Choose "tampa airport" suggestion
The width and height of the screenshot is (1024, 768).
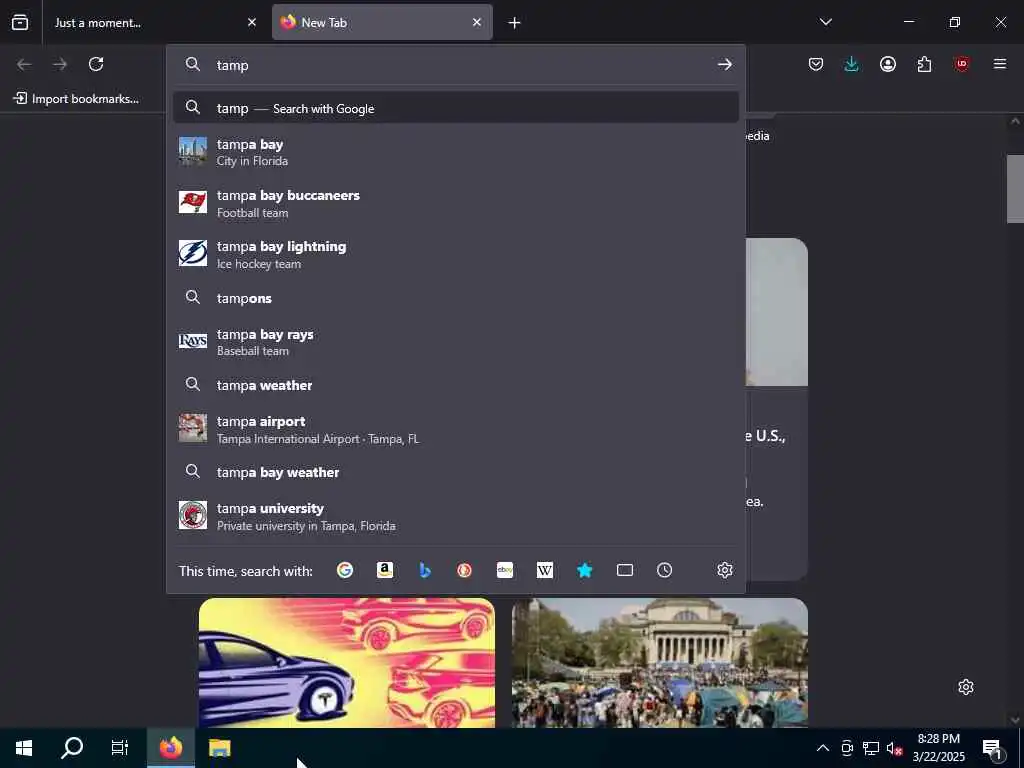tap(456, 429)
